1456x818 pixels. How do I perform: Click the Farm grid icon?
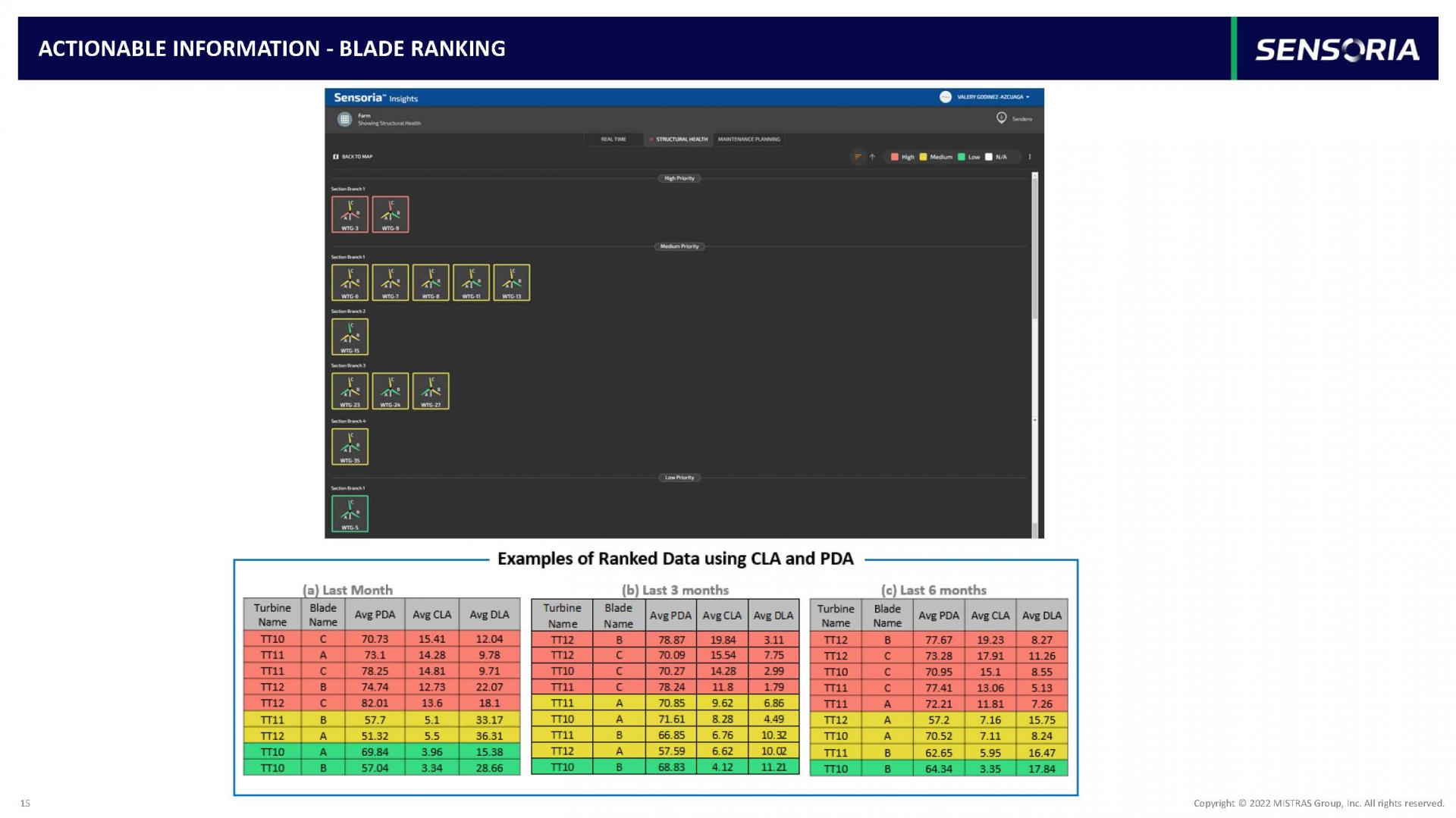[x=345, y=119]
